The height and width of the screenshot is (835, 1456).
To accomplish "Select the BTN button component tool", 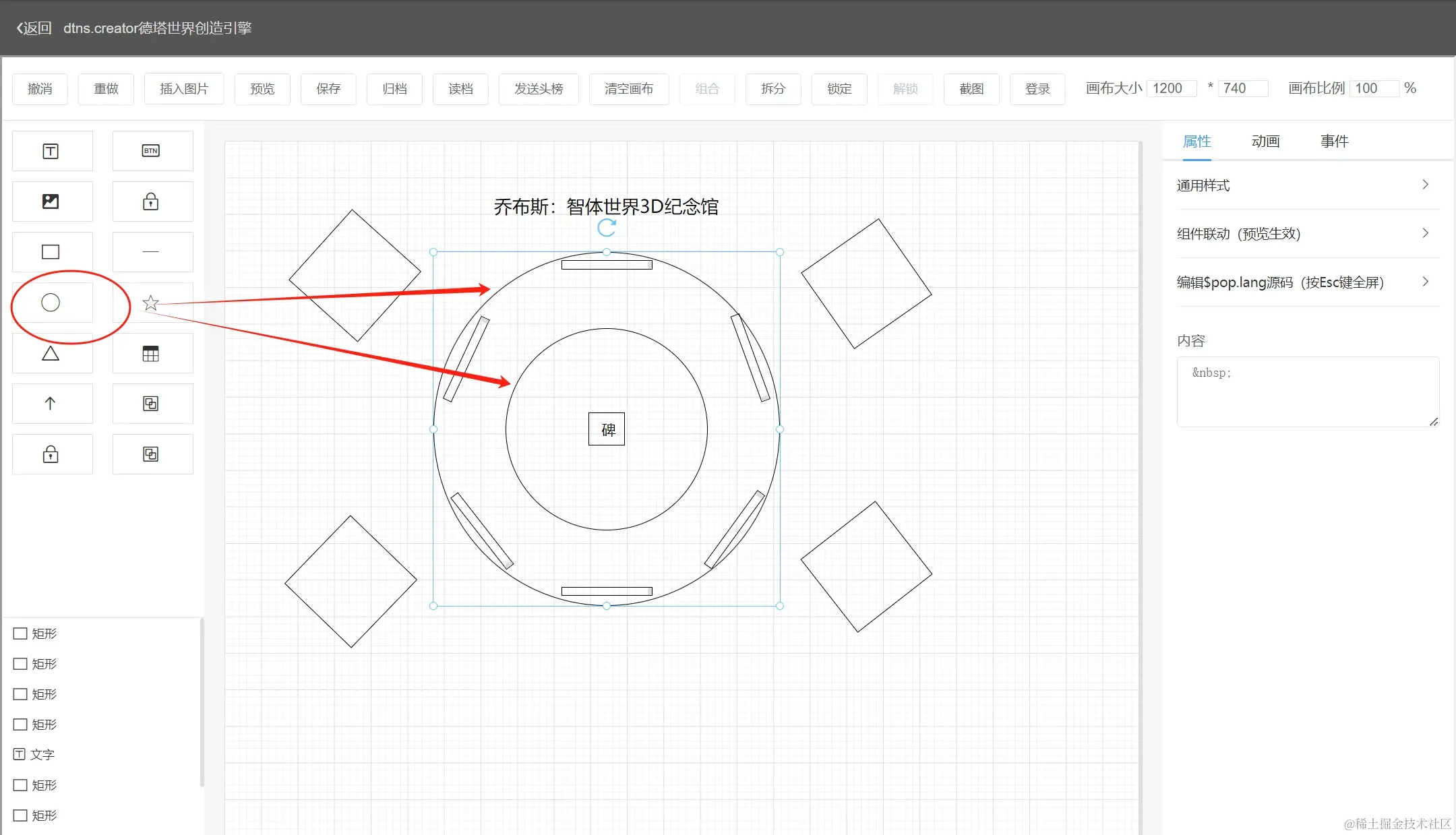I will coord(152,151).
